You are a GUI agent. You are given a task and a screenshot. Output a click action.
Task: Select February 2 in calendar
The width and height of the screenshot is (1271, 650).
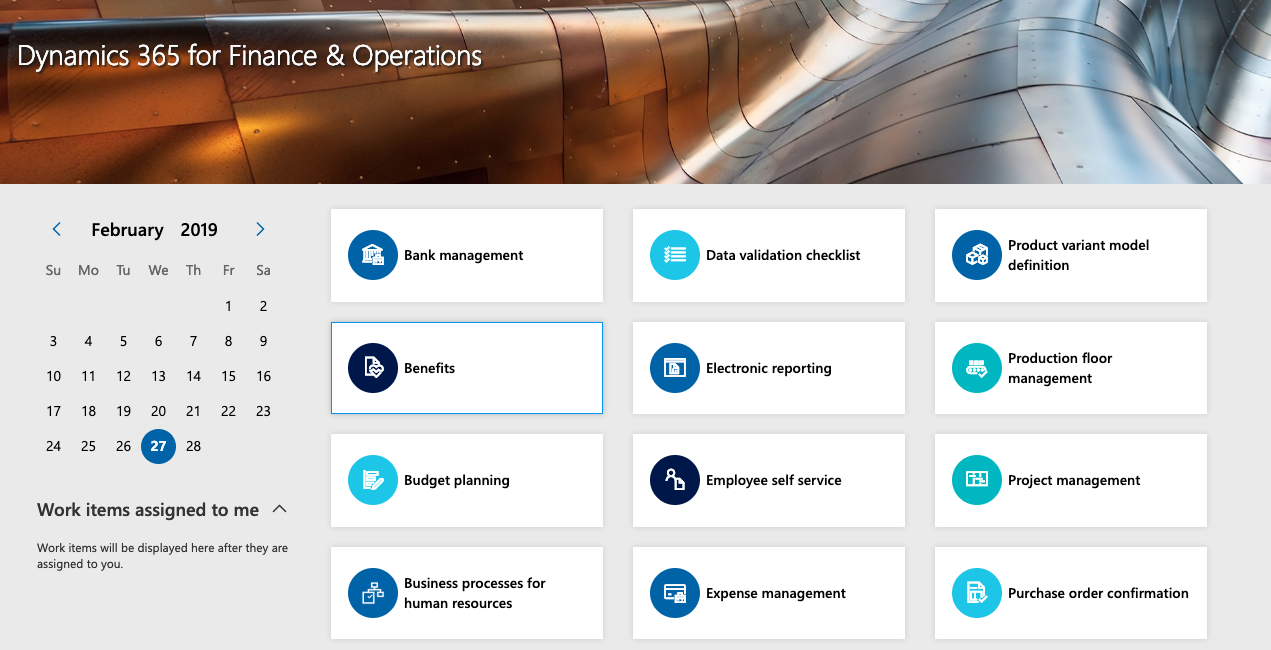coord(263,306)
